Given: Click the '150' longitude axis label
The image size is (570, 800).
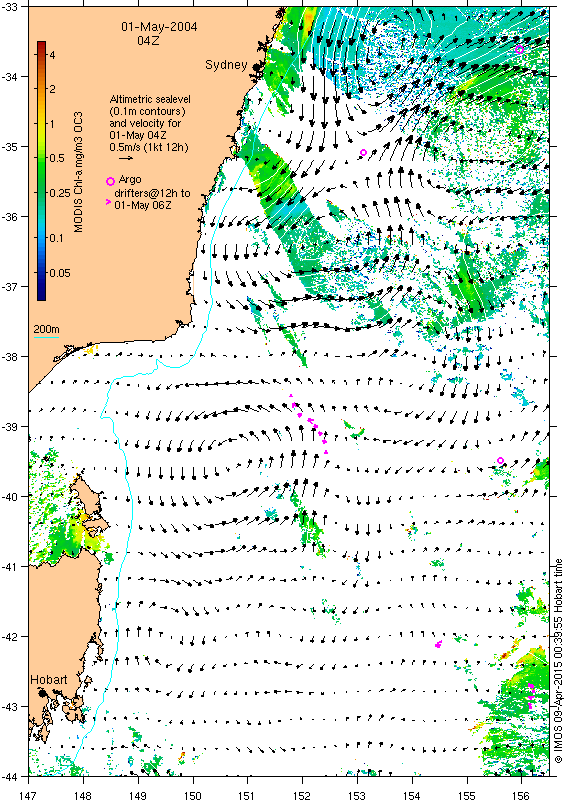Looking at the screenshot, I should tap(193, 795).
